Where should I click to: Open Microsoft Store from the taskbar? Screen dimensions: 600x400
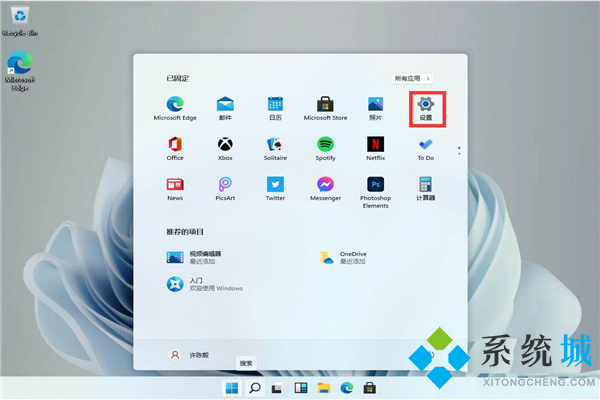tap(370, 388)
